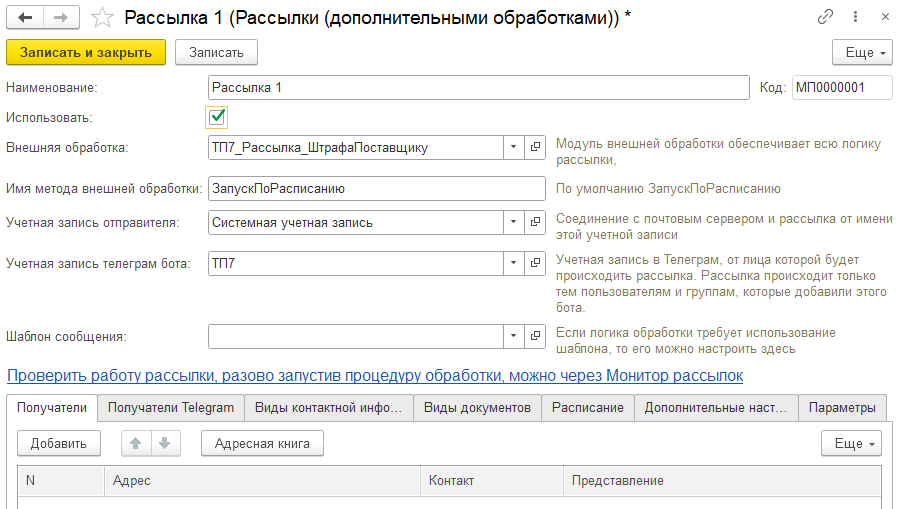Switch to the Получатели Telegram tab
Viewport: 899px width, 509px height.
click(170, 407)
